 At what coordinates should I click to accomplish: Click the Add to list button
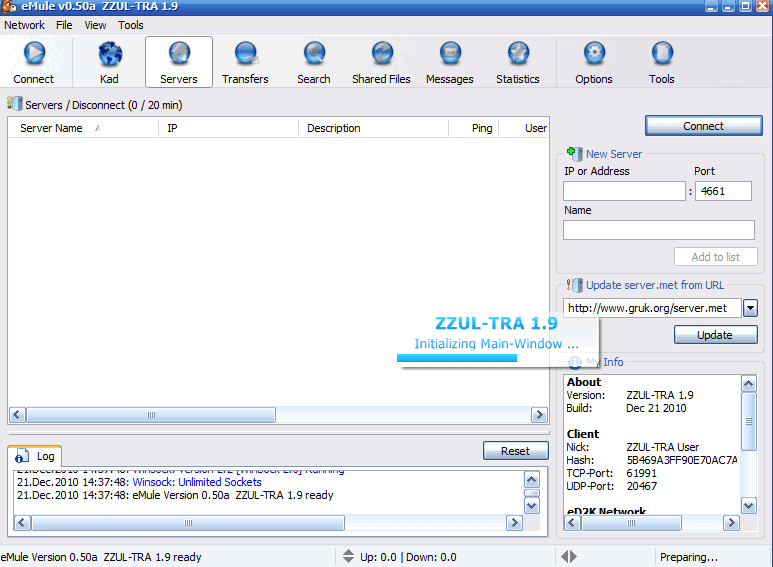click(x=715, y=257)
